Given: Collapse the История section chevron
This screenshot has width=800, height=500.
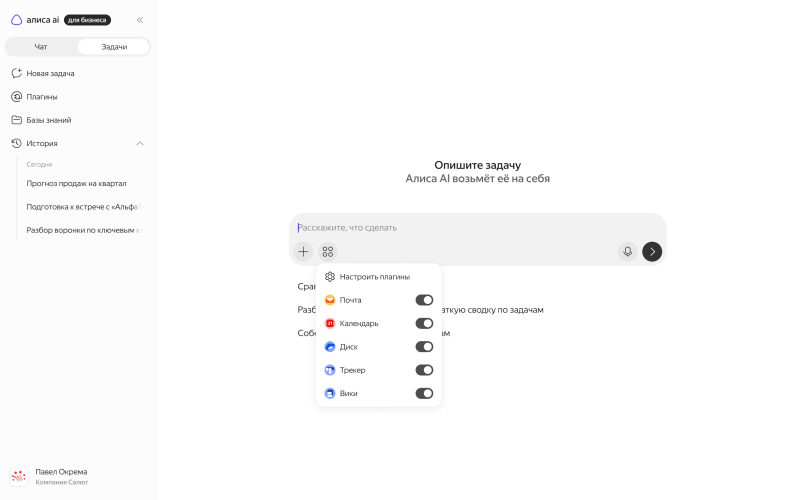Looking at the screenshot, I should pos(140,143).
